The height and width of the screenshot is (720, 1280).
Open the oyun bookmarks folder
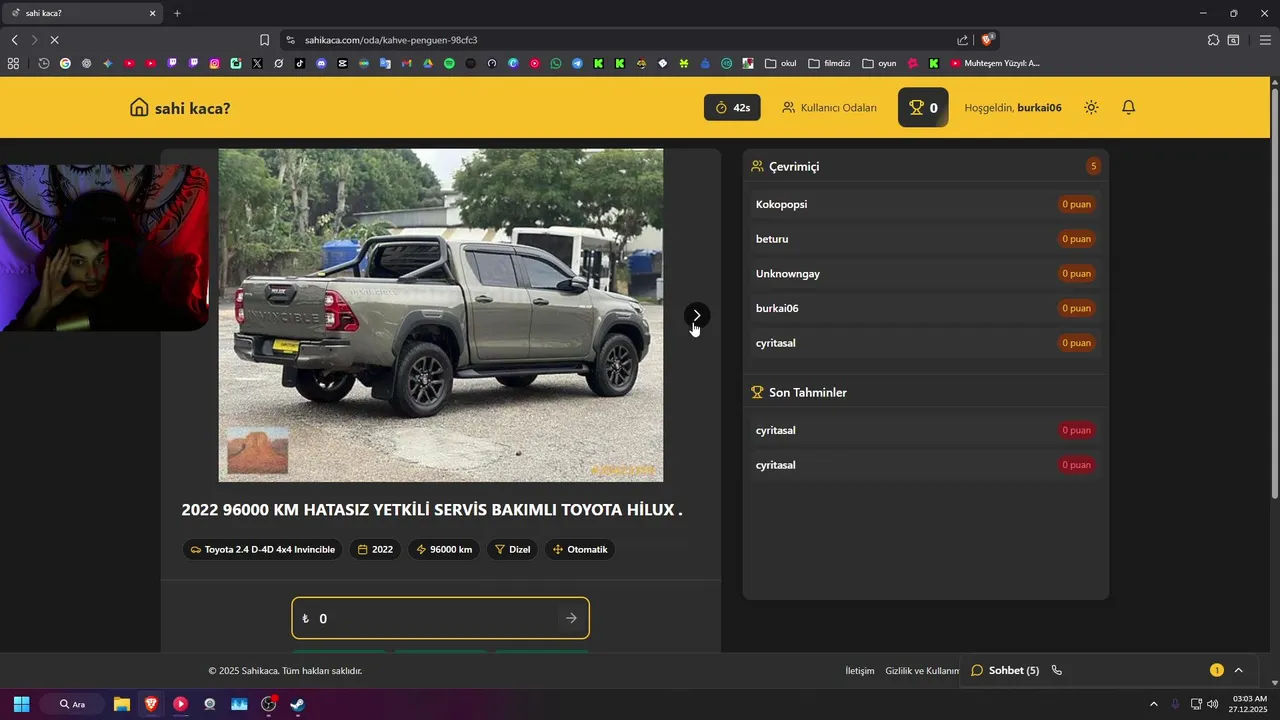[x=880, y=63]
